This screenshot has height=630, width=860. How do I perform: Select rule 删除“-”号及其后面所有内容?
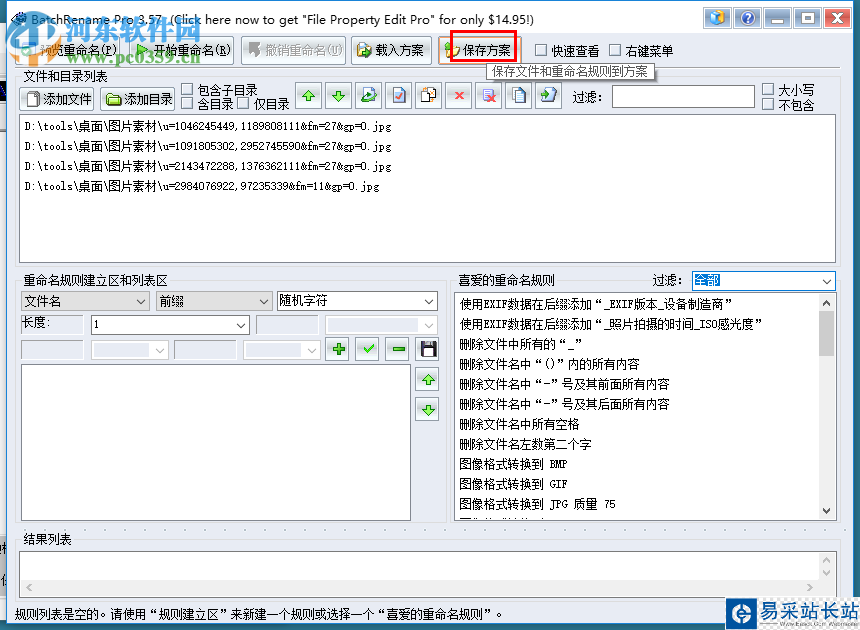tap(564, 404)
